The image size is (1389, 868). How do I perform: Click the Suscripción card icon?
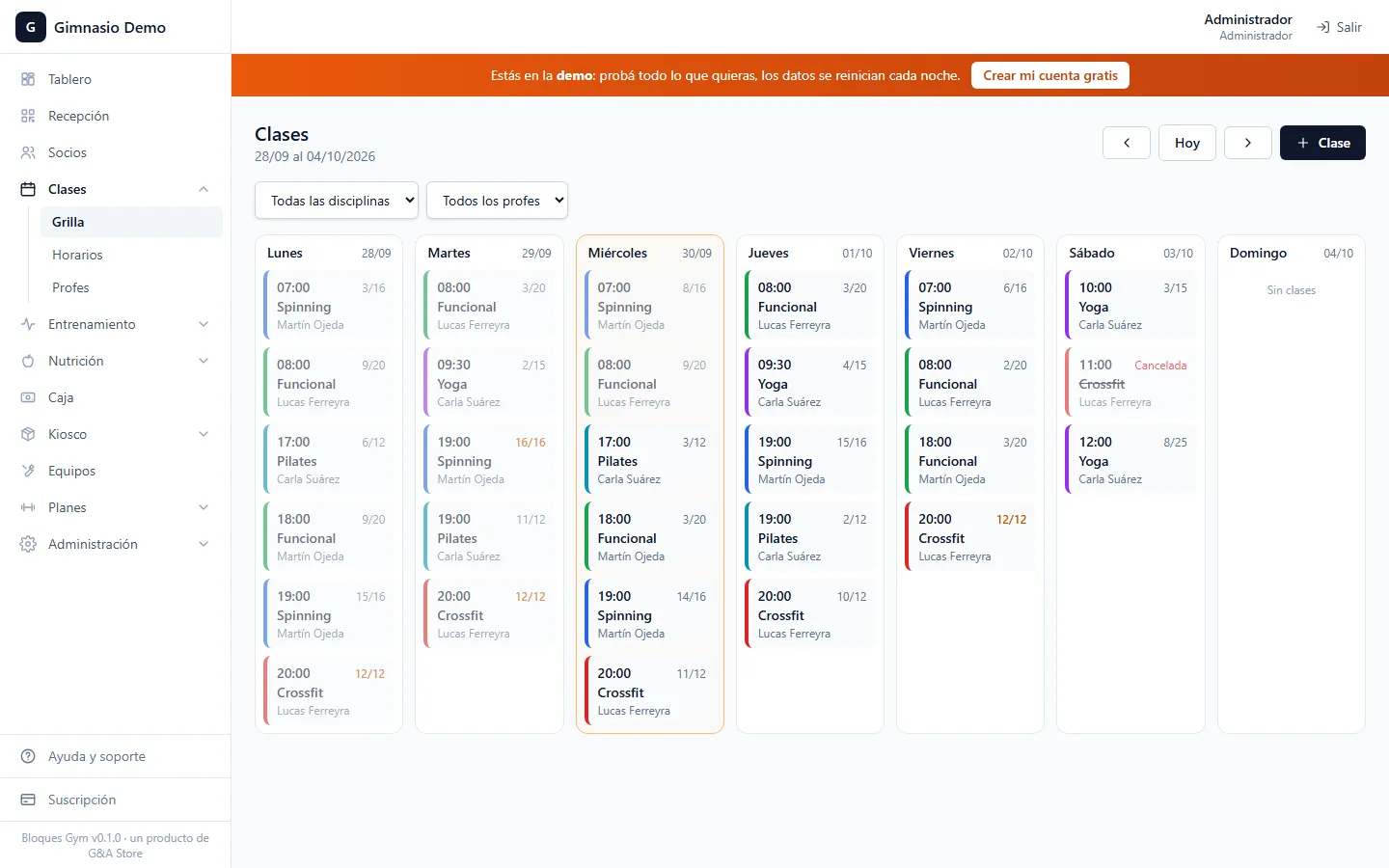pos(28,800)
